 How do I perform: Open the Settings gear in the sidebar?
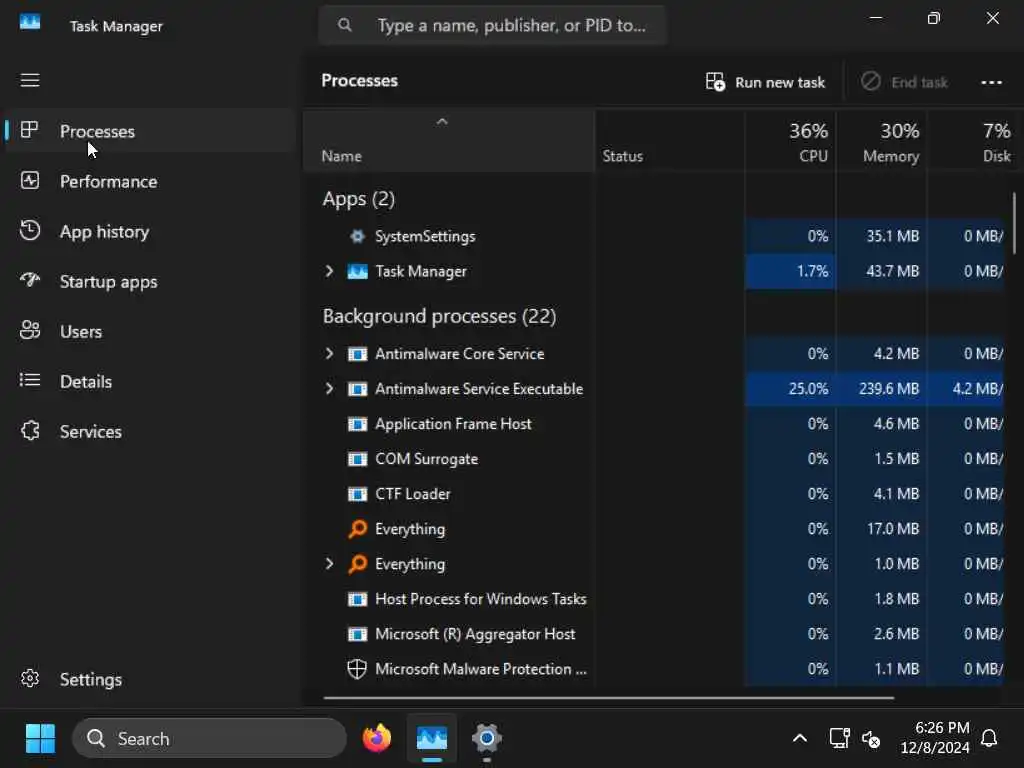(30, 679)
